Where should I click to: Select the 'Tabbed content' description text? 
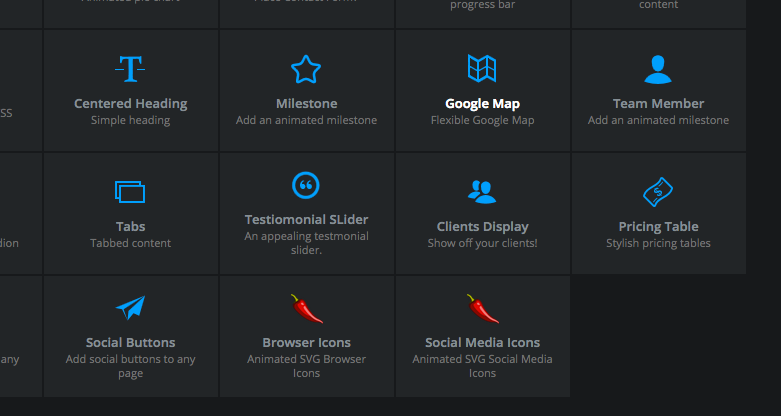pyautogui.click(x=130, y=243)
